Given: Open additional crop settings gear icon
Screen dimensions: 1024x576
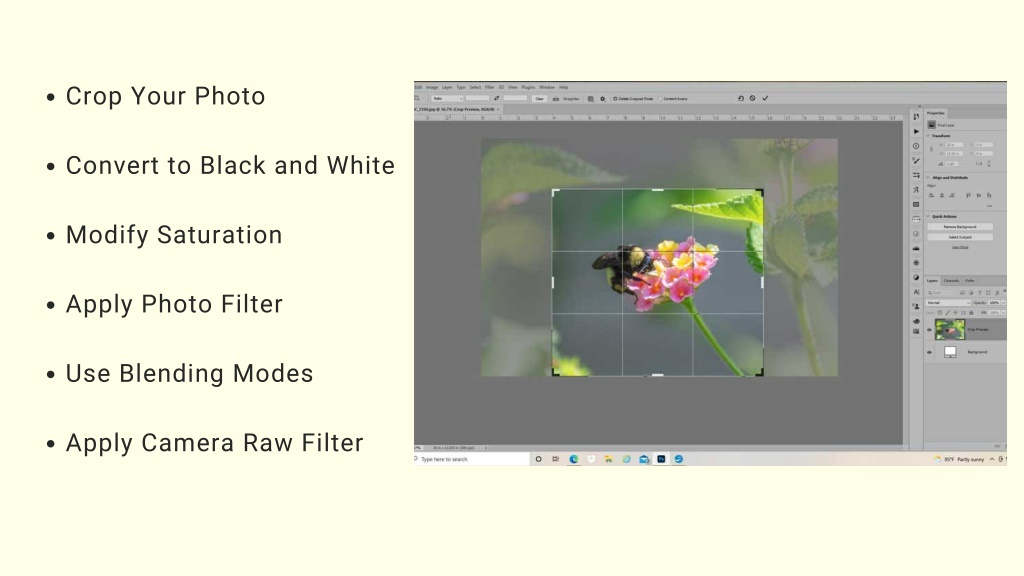Looking at the screenshot, I should pyautogui.click(x=602, y=99).
